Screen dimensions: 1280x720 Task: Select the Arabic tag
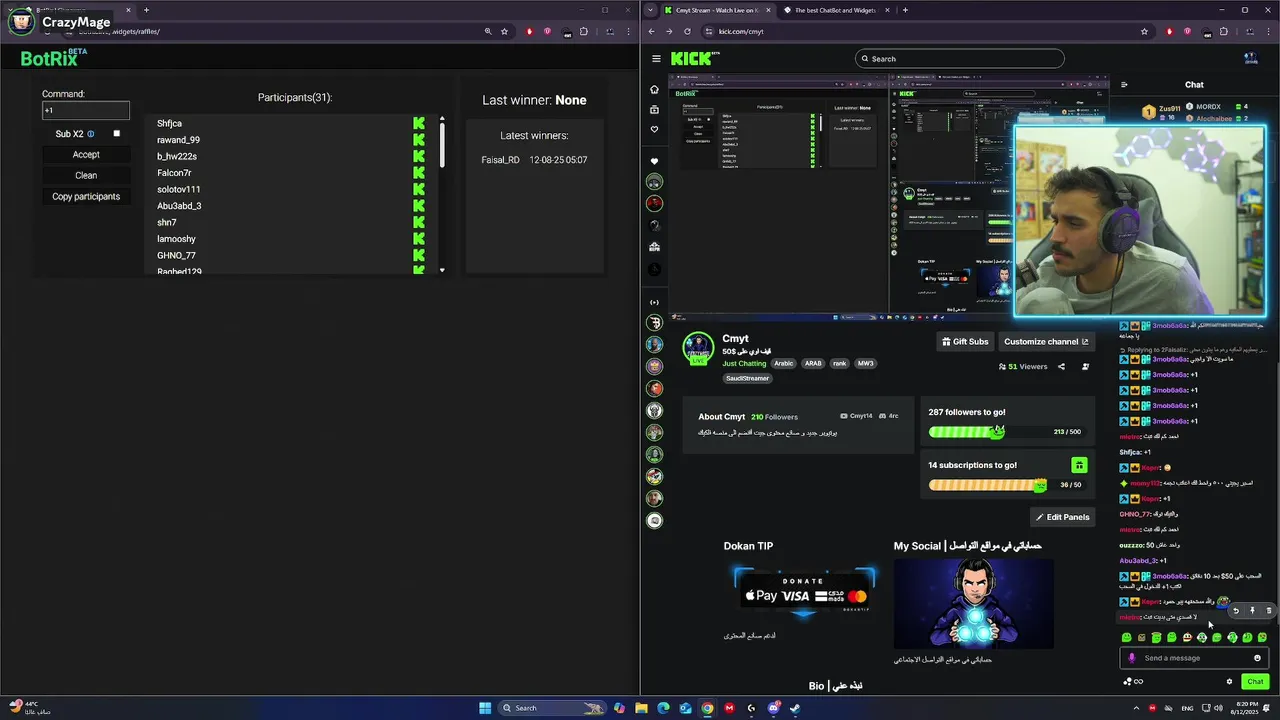click(x=783, y=364)
